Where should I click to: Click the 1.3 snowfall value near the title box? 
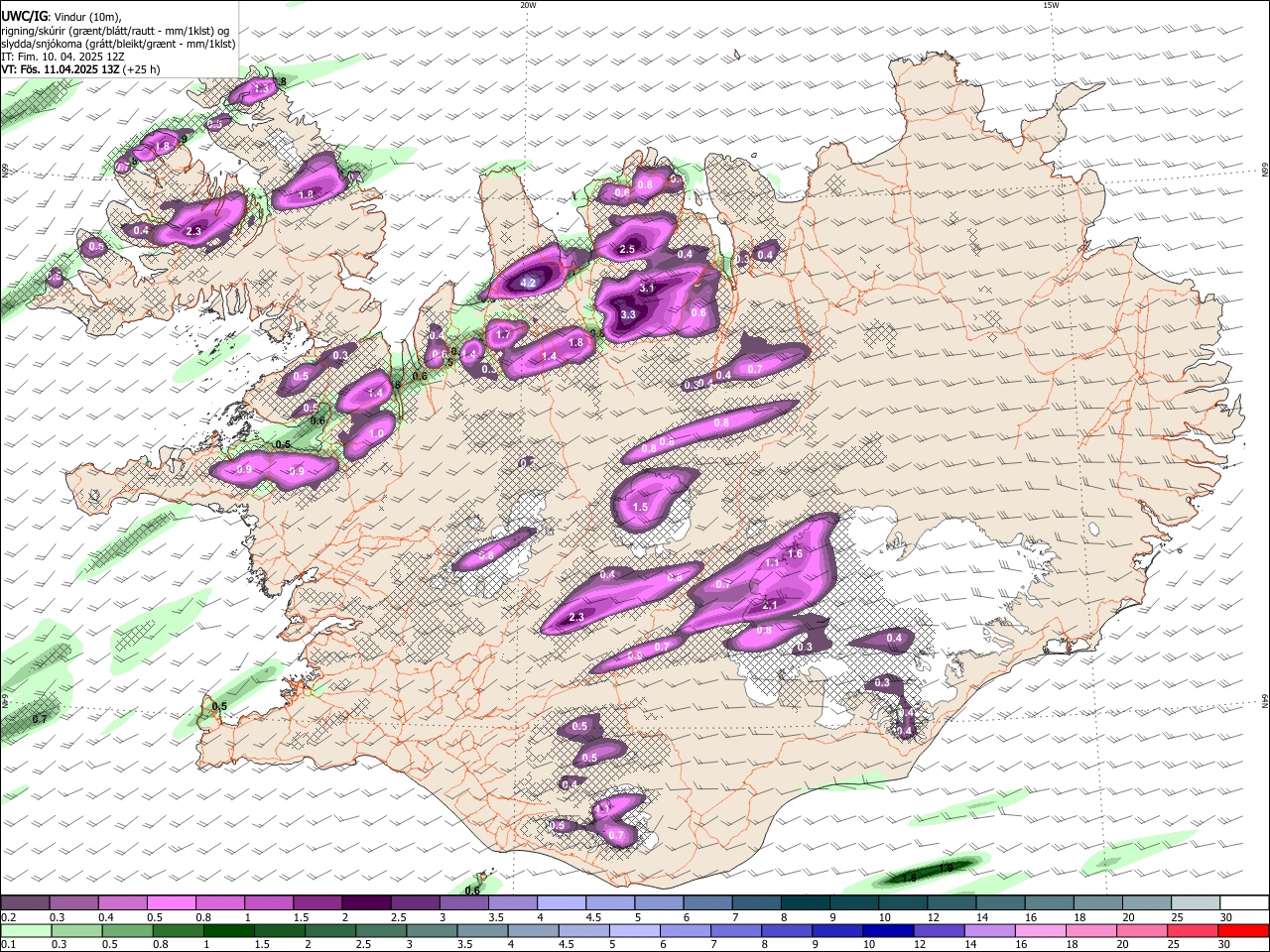[262, 88]
